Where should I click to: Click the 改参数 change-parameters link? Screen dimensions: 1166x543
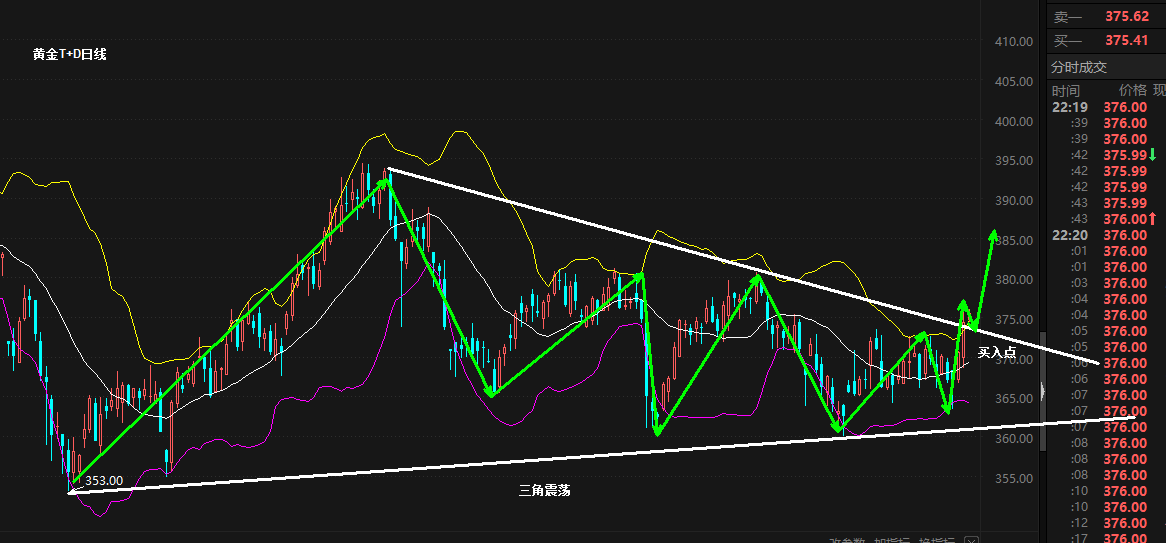(x=848, y=541)
